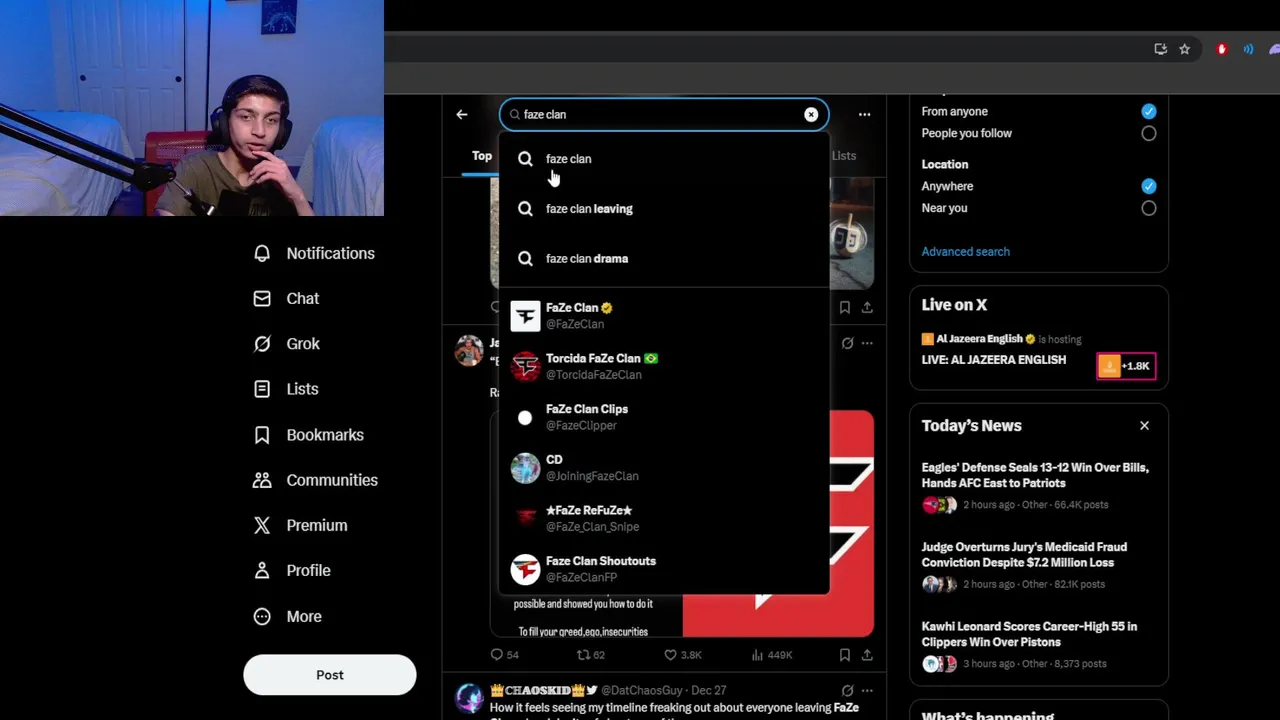Screen dimensions: 1280x720
Task: Open Faze Clan Shoutouts account result
Action: 664,569
